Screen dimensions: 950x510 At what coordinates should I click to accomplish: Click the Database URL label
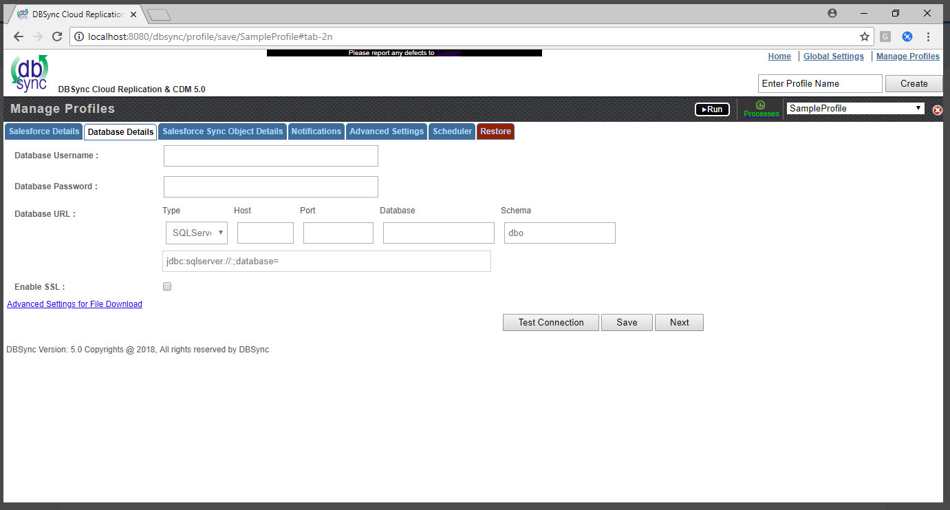(45, 214)
